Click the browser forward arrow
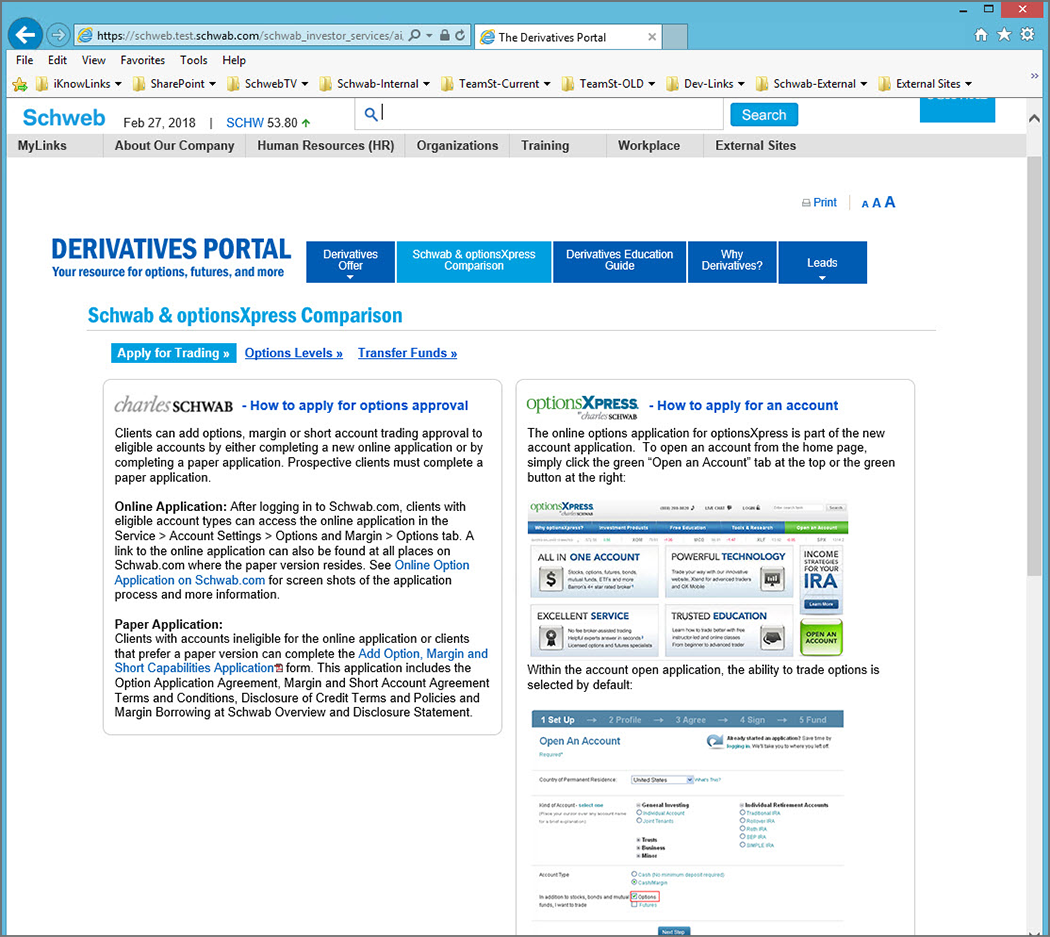This screenshot has height=937, width=1050. [x=58, y=35]
